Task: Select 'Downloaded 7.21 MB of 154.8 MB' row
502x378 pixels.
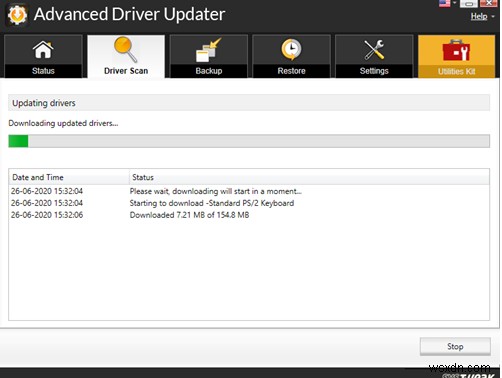Action: [249, 215]
